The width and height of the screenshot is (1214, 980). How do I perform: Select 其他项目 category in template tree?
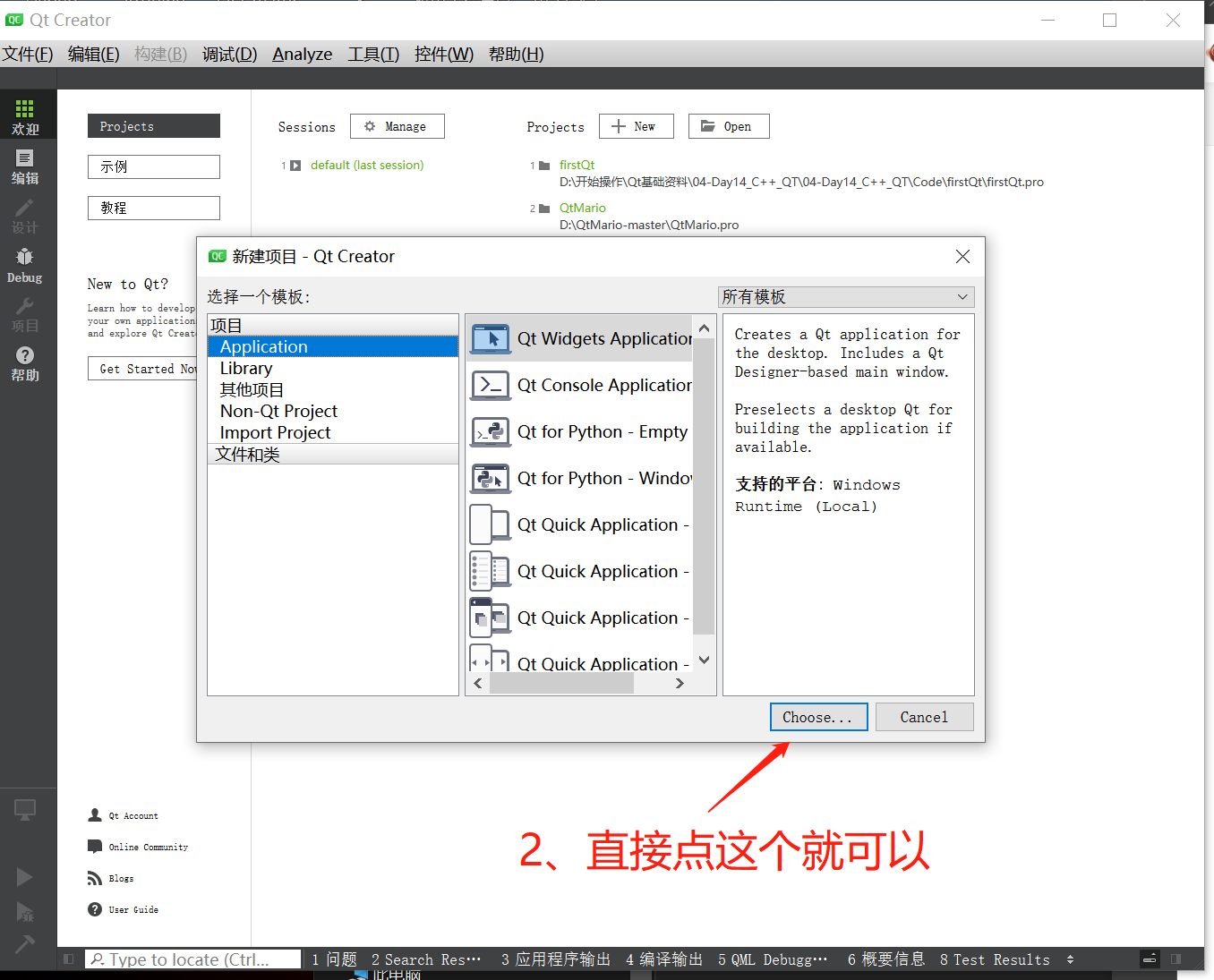333,389
